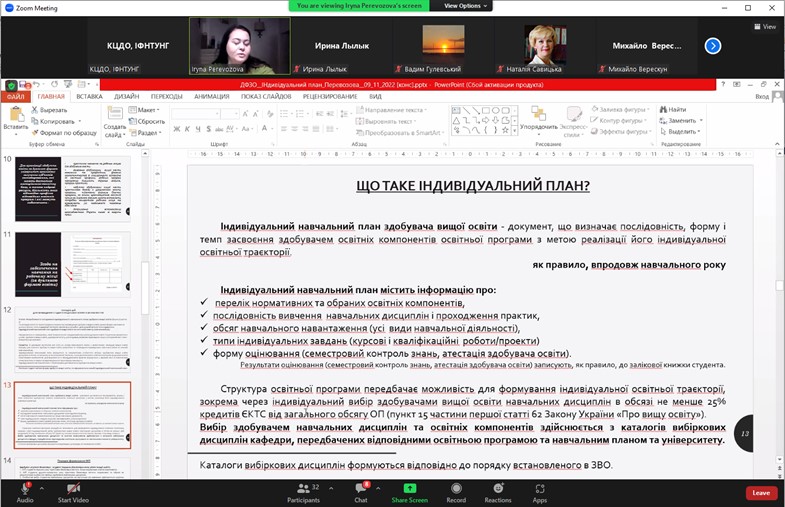Viewport: 785px width, 507px height.
Task: Open the Participants panel
Action: click(303, 488)
